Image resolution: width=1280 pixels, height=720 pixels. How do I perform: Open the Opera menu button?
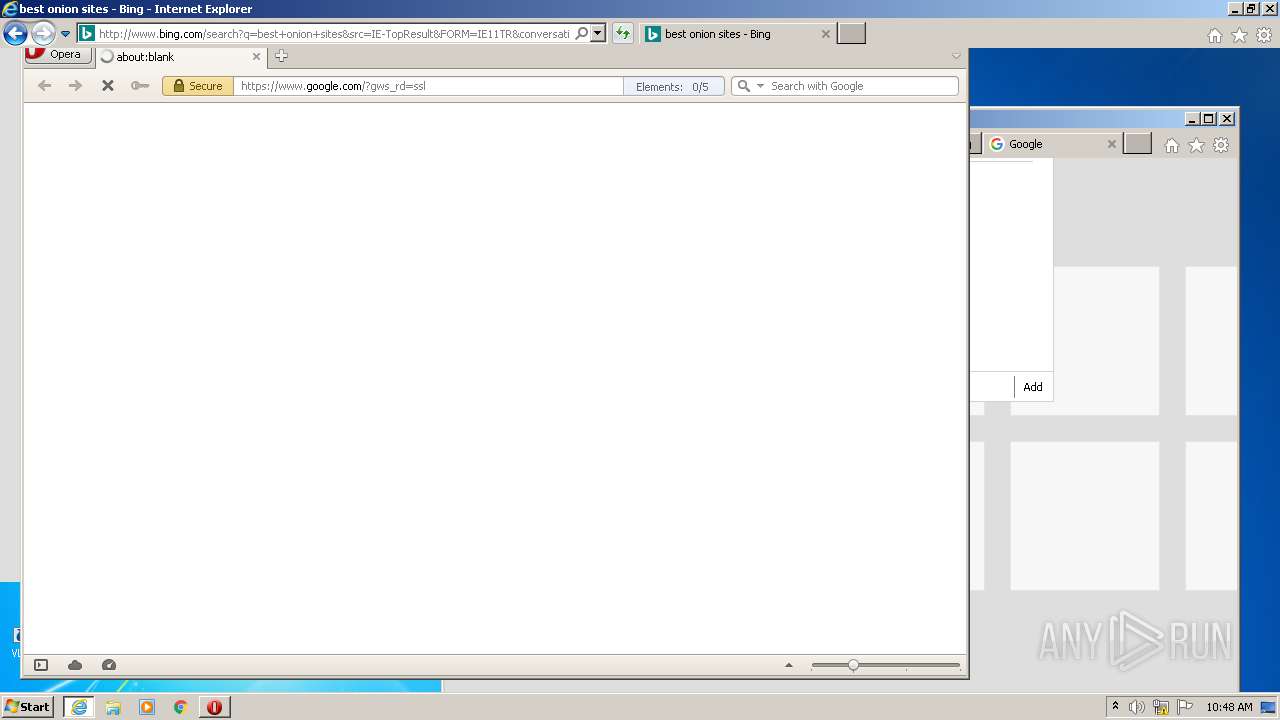tap(59, 55)
